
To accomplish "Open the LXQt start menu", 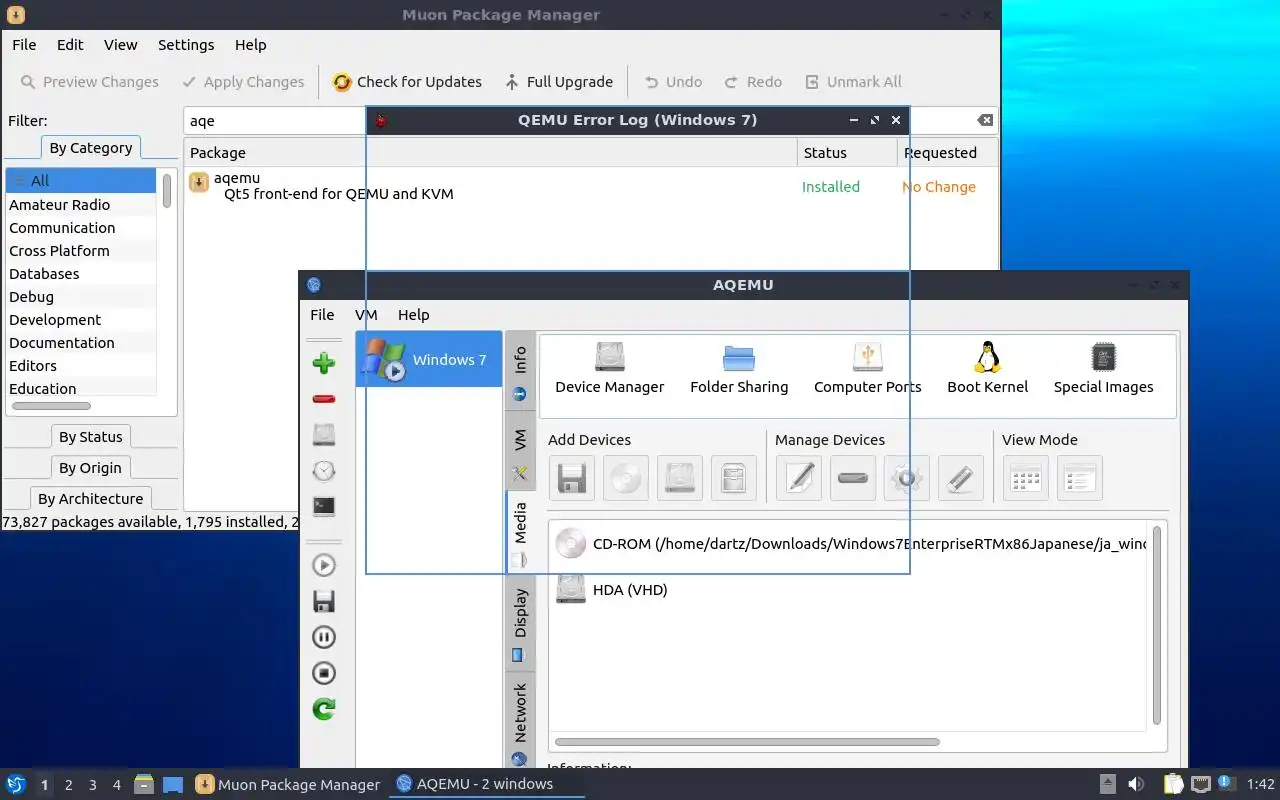I will (15, 784).
